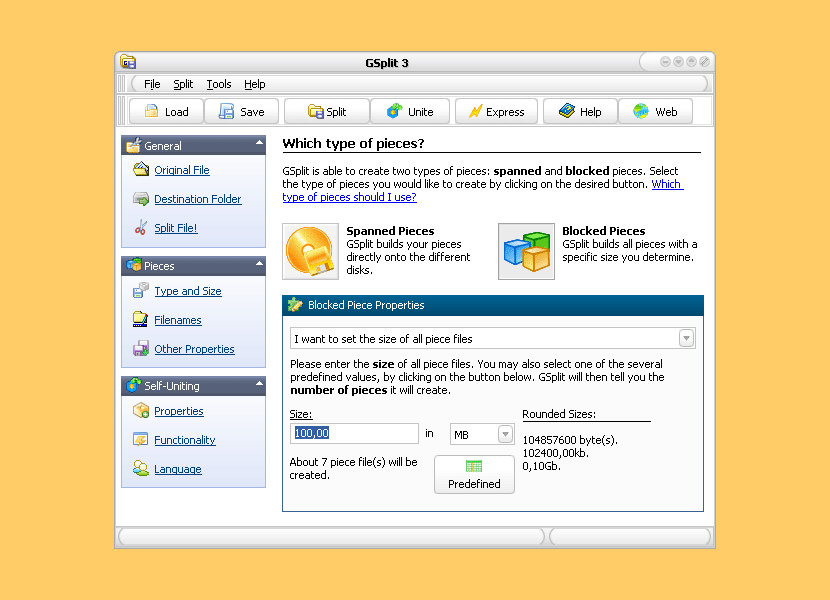Collapse the General sidebar section
The image size is (830, 600).
pyautogui.click(x=259, y=142)
